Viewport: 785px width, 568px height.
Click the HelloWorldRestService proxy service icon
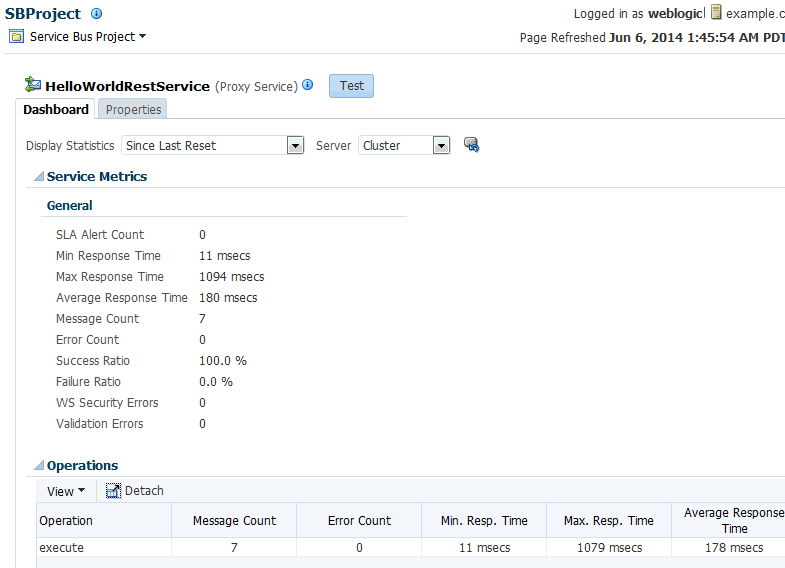click(x=33, y=84)
